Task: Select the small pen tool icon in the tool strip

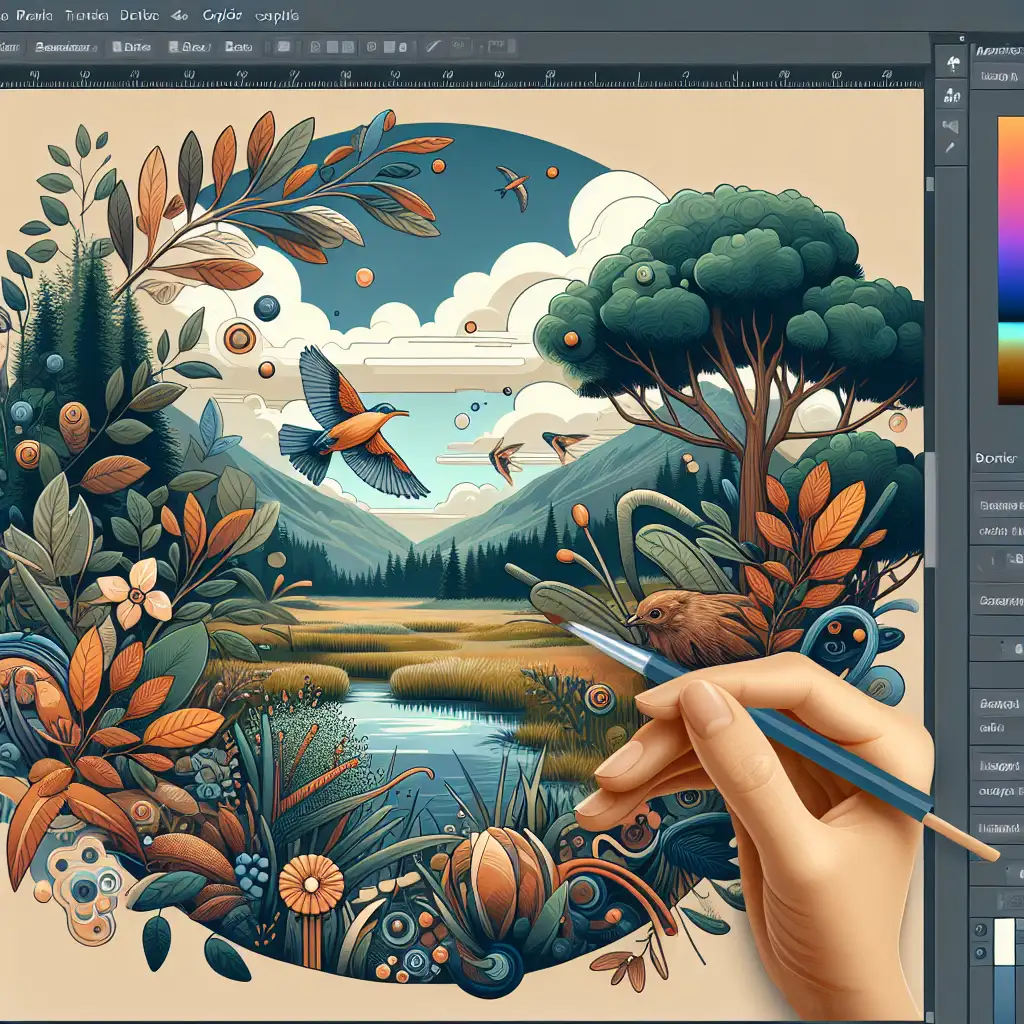Action: coord(950,149)
